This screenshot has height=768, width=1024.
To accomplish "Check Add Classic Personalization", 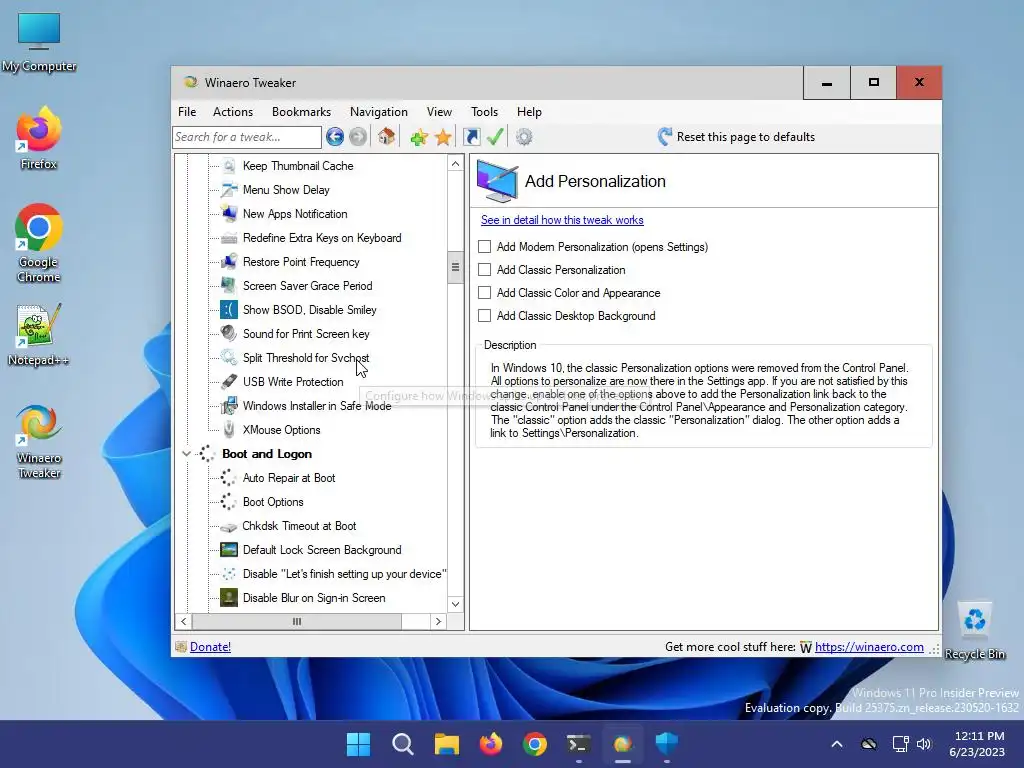I will [x=485, y=270].
